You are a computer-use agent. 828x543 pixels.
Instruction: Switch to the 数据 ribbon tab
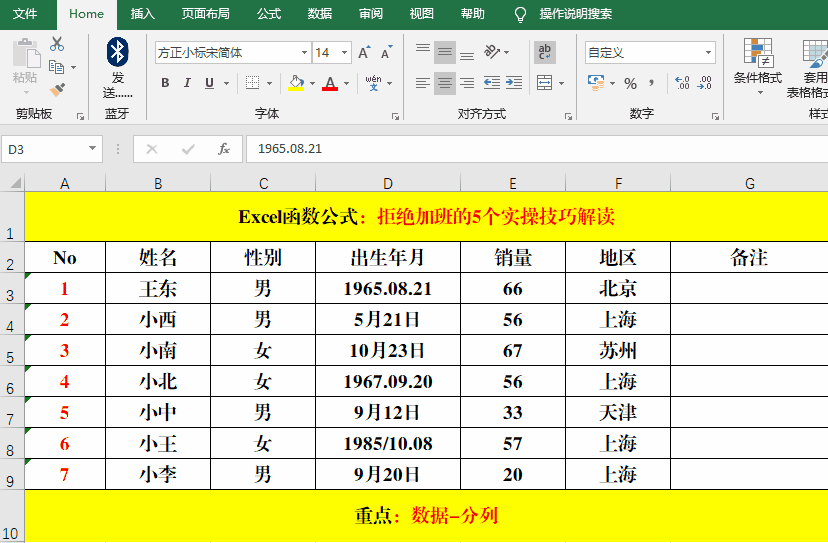pos(319,14)
